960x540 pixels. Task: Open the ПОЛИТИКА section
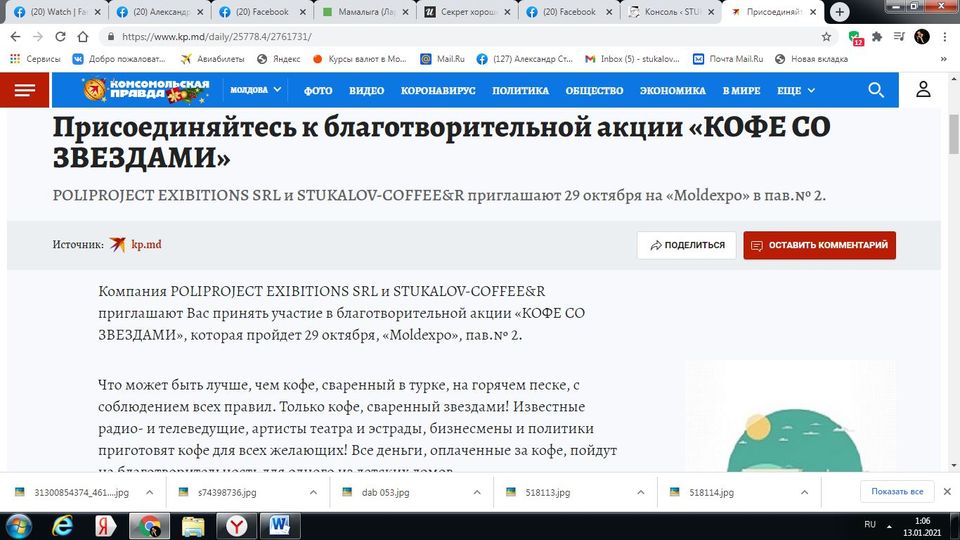(520, 91)
